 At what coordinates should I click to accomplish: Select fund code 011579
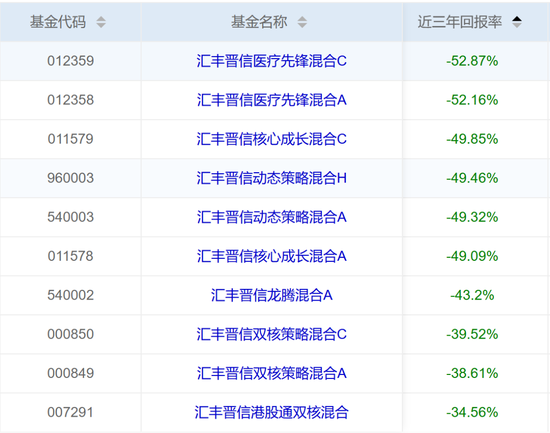point(71,139)
